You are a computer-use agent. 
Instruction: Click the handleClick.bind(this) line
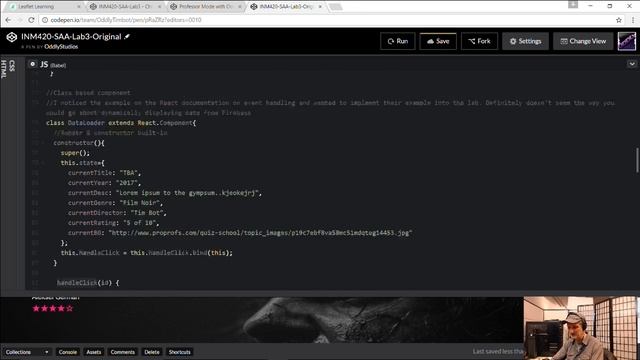pyautogui.click(x=147, y=253)
